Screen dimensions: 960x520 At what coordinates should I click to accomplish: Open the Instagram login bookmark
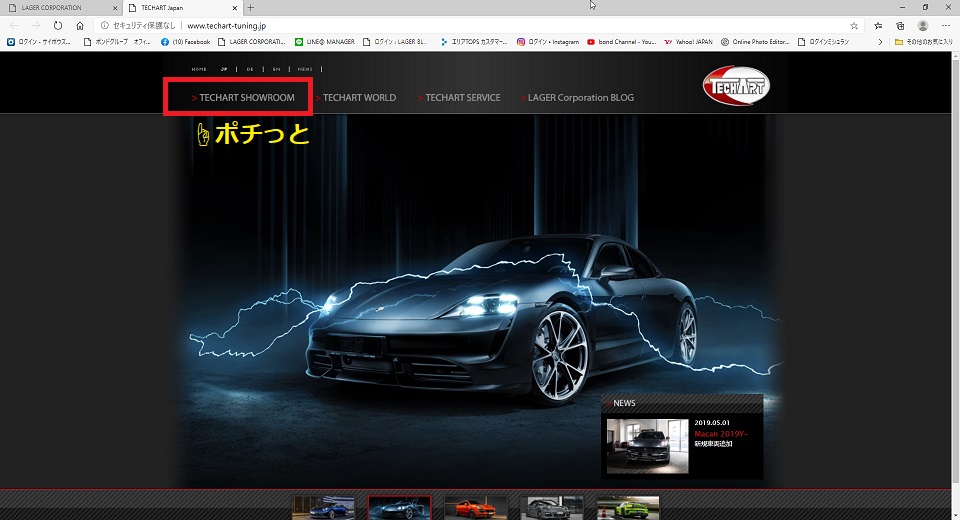click(x=548, y=42)
